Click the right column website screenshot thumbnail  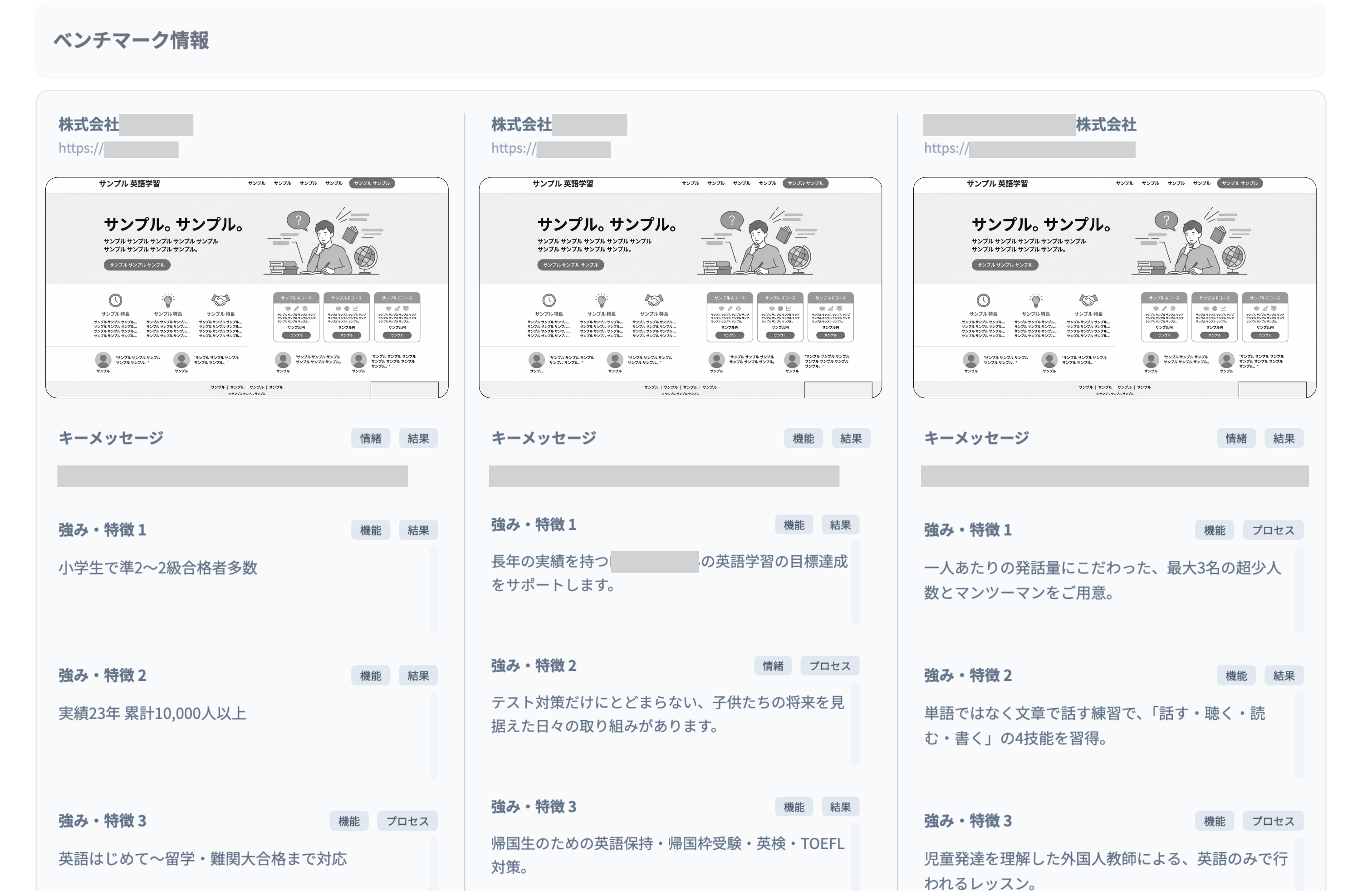coord(1114,288)
